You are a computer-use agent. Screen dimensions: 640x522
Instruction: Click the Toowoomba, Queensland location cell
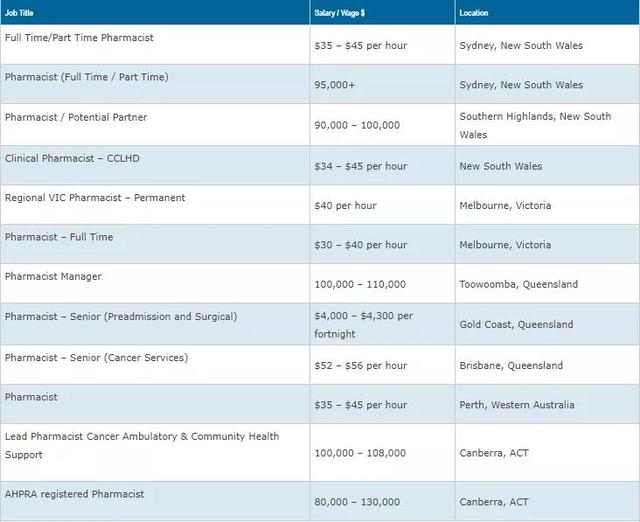coord(518,284)
